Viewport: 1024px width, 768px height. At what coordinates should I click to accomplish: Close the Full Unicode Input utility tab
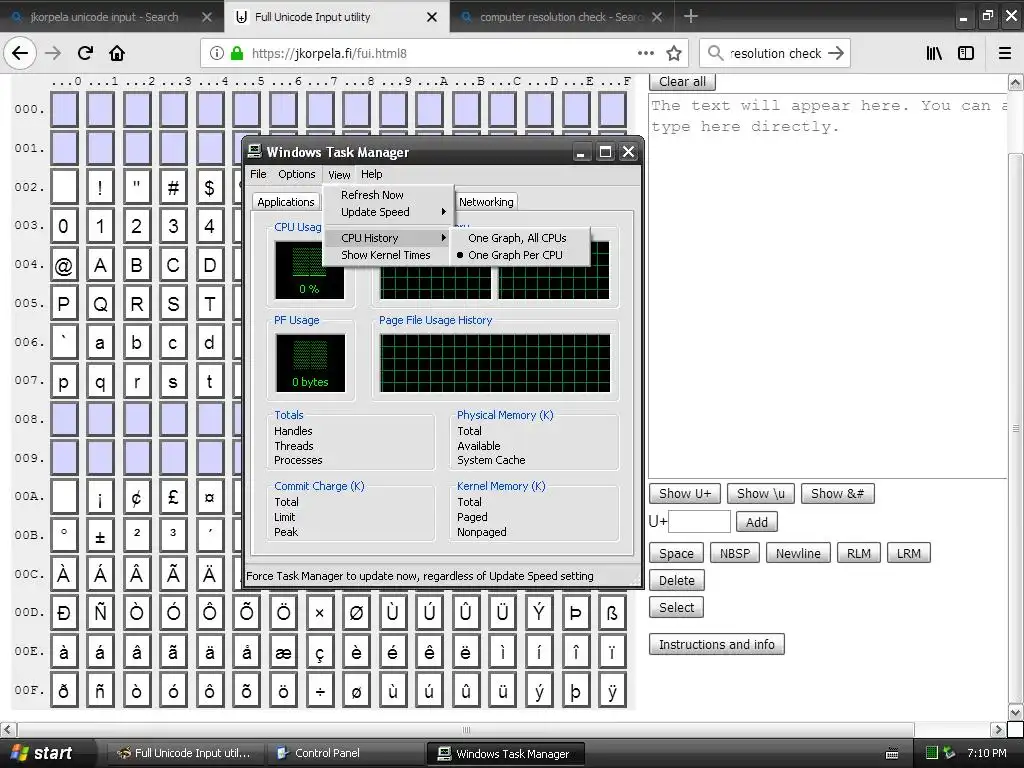(x=432, y=17)
